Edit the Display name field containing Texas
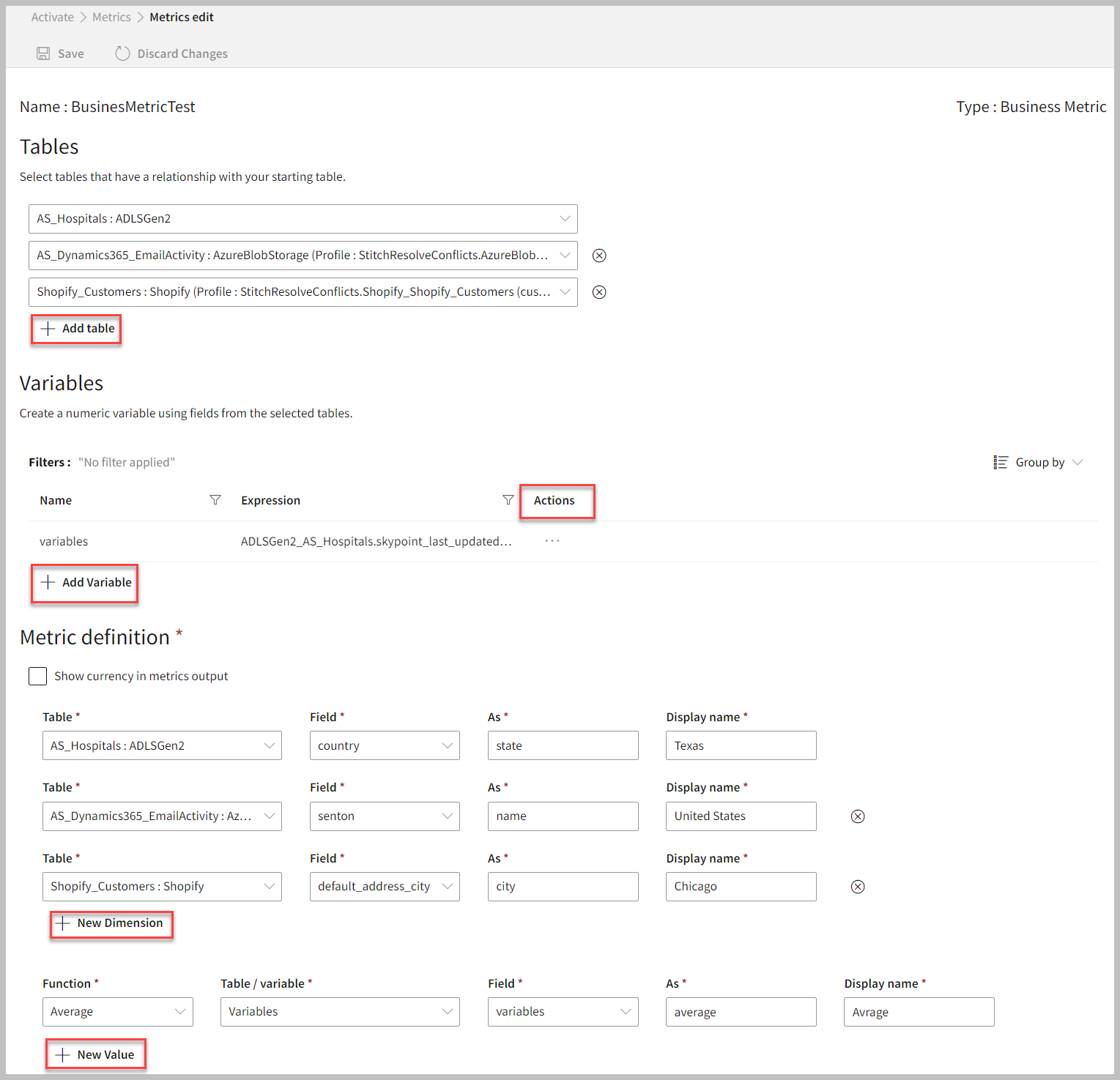This screenshot has width=1120, height=1080. (741, 745)
